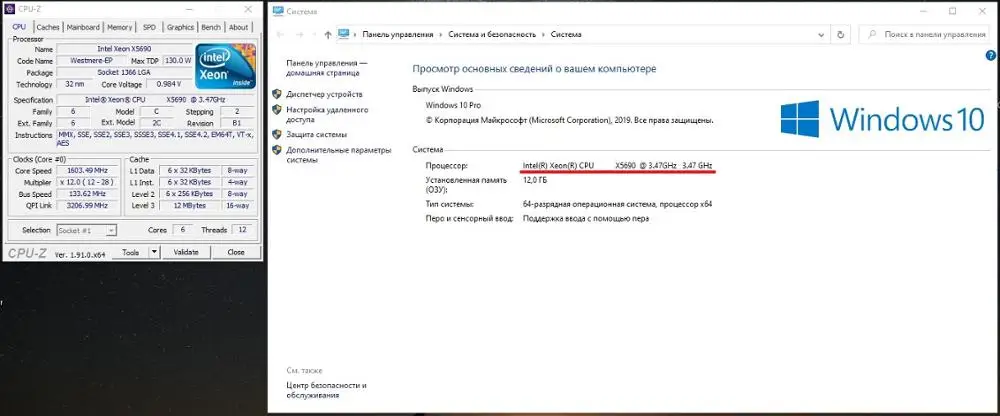This screenshot has height=416, width=1000.
Task: Select the SPD tab in CPU-Z
Action: (x=149, y=27)
